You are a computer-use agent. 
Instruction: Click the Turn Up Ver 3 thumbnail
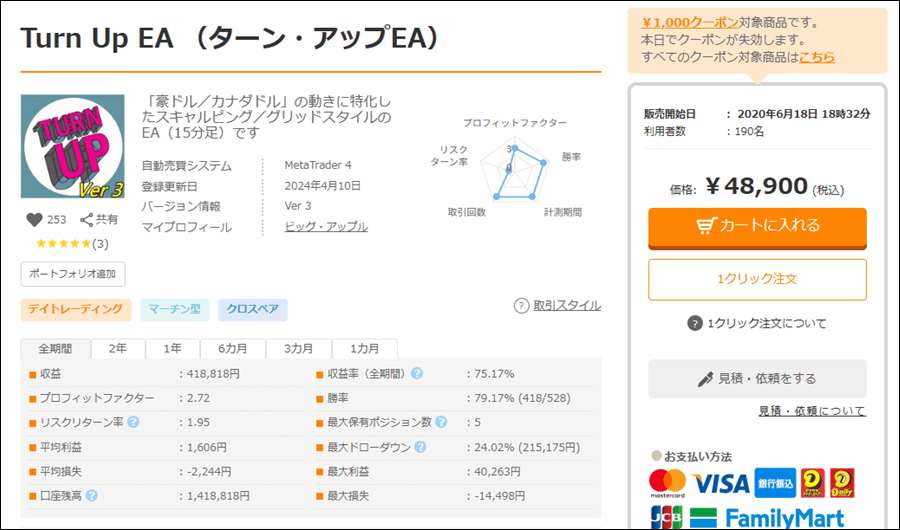tap(73, 146)
